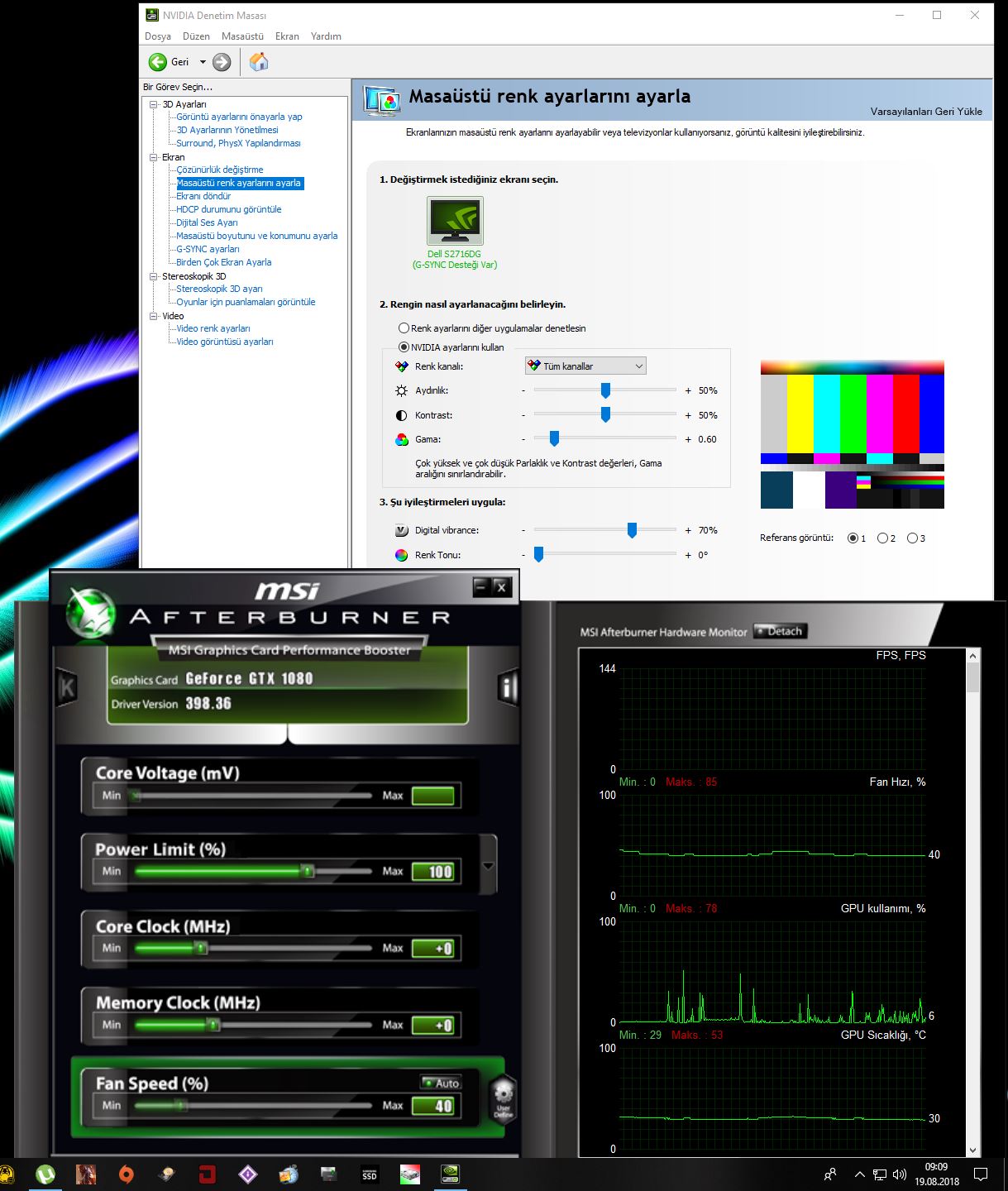Open the purple diamond taskbar icon
1008x1191 pixels.
(247, 1174)
